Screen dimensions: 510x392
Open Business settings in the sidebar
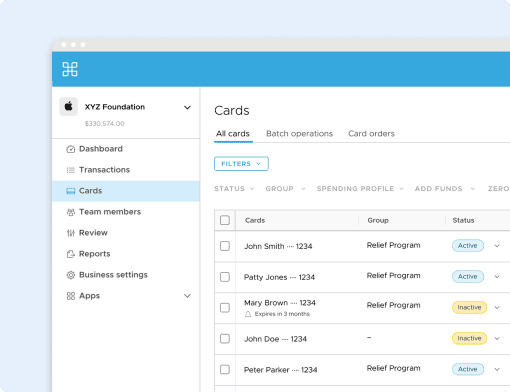(x=126, y=275)
